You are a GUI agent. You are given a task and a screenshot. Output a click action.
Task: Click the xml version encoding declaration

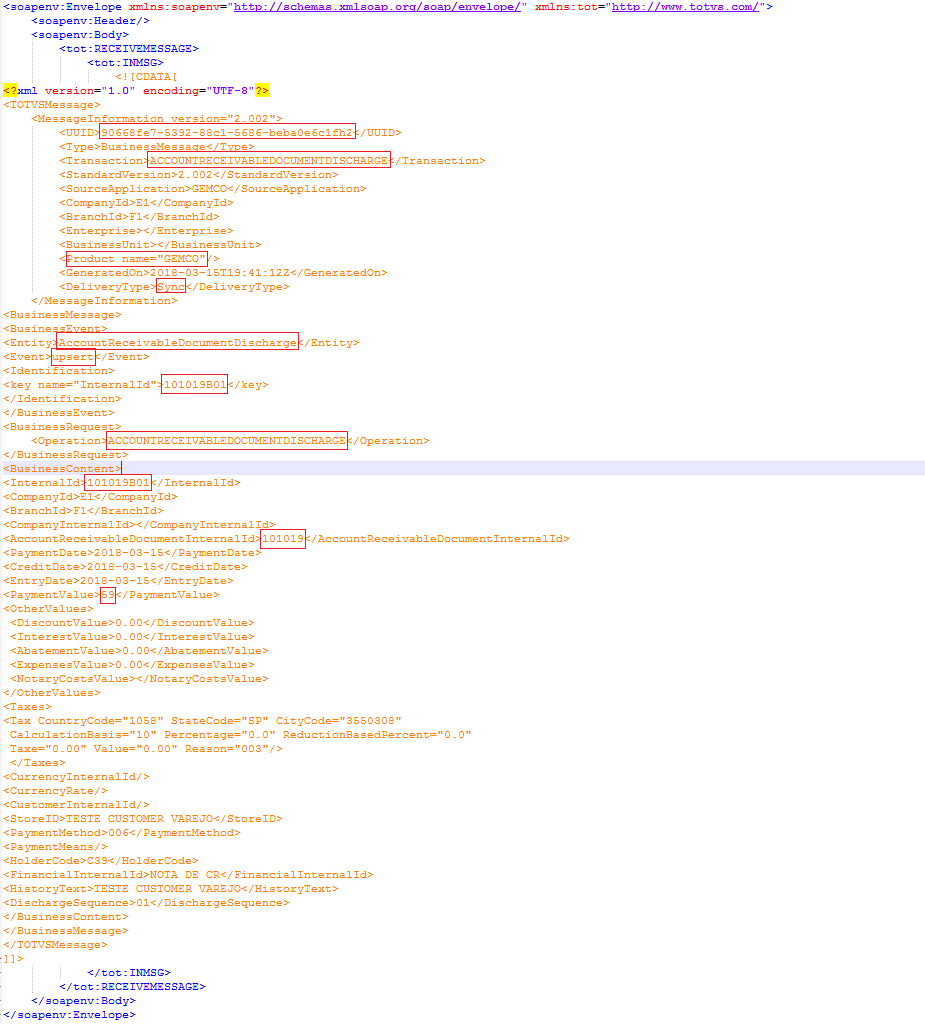tap(136, 91)
